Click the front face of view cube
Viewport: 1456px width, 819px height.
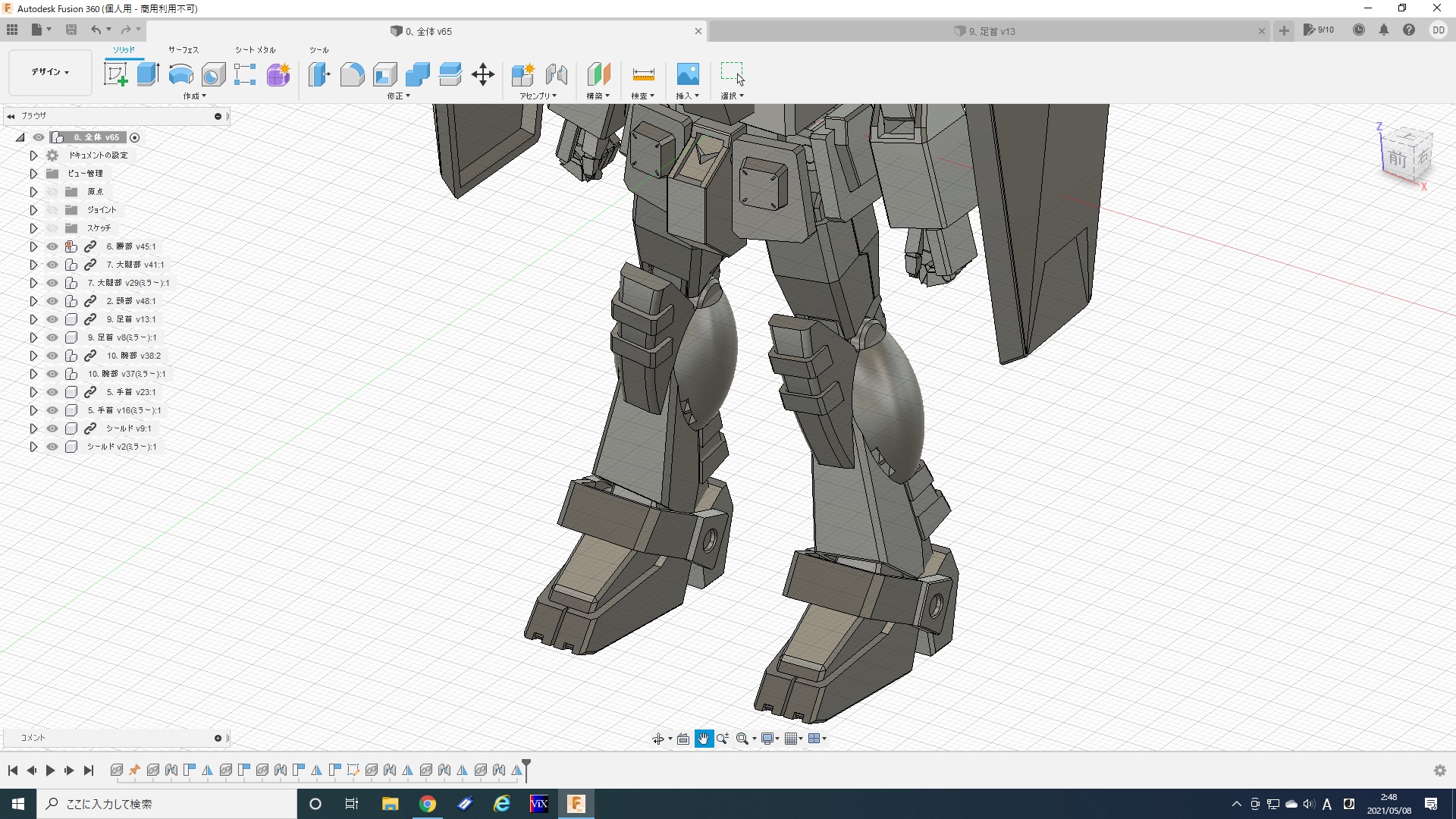[x=1397, y=159]
